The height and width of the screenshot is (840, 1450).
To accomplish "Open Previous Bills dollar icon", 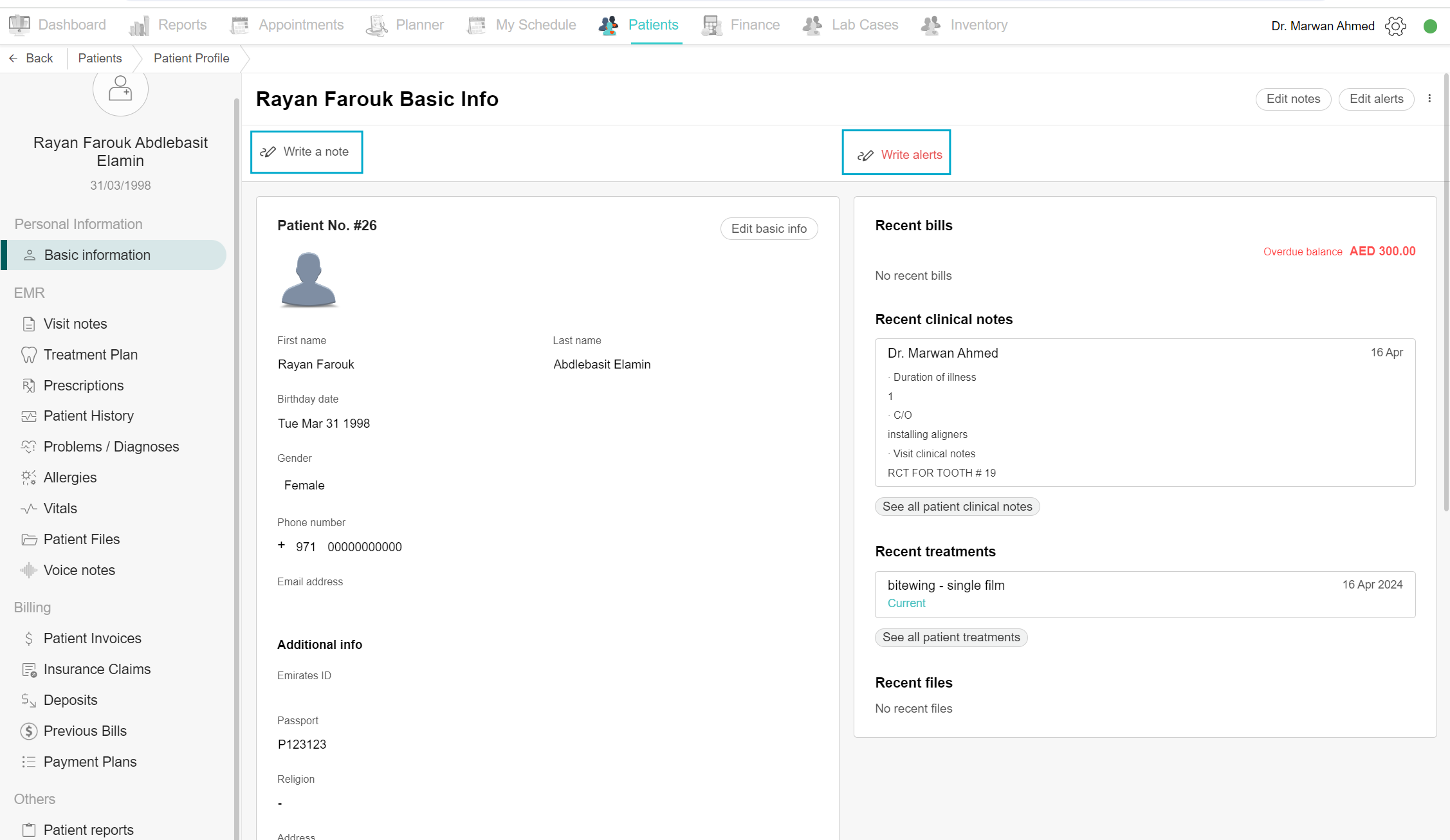I will point(29,731).
